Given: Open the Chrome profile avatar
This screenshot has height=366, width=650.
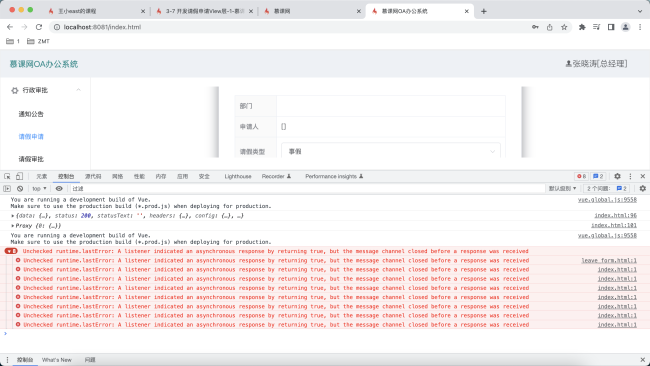Looking at the screenshot, I should pyautogui.click(x=625, y=27).
